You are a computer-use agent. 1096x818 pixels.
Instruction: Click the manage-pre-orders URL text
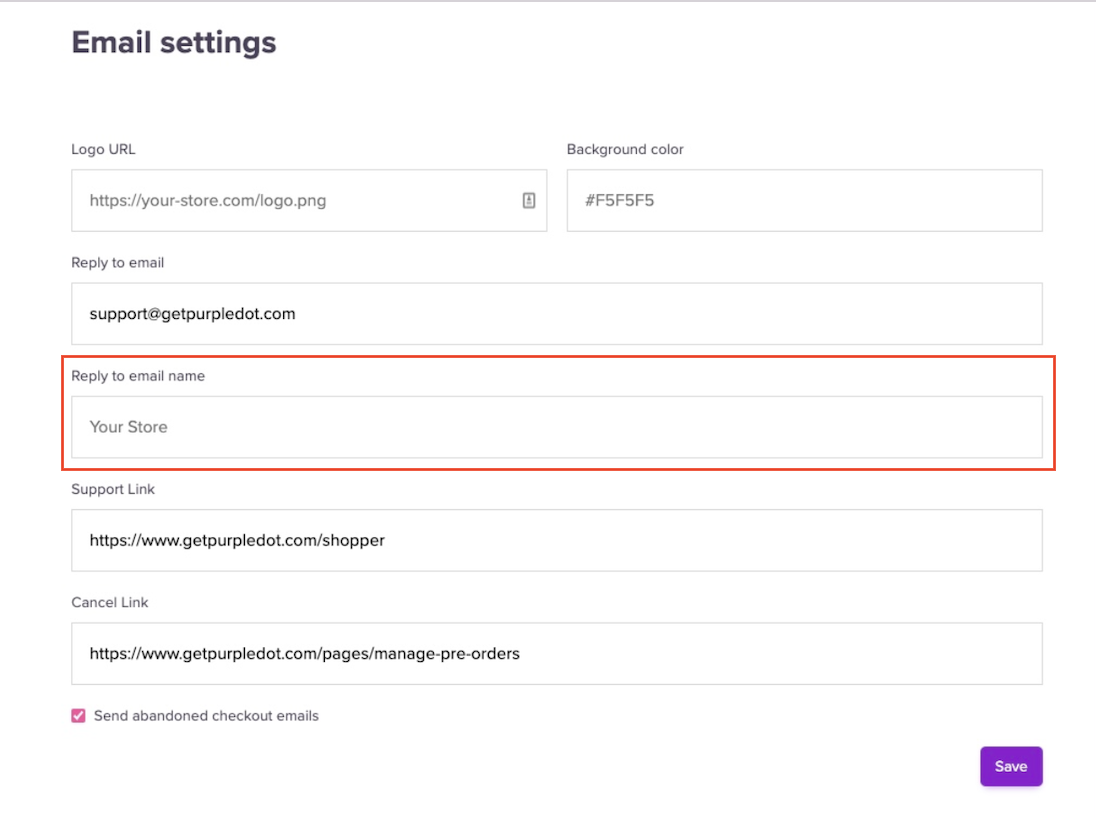(304, 654)
